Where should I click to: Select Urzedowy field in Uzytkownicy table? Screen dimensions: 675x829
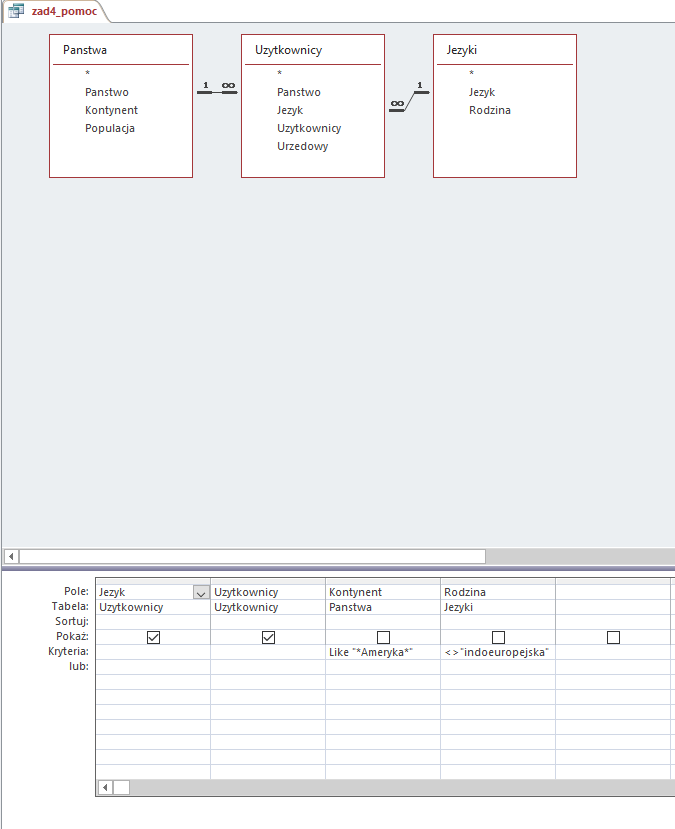302,146
